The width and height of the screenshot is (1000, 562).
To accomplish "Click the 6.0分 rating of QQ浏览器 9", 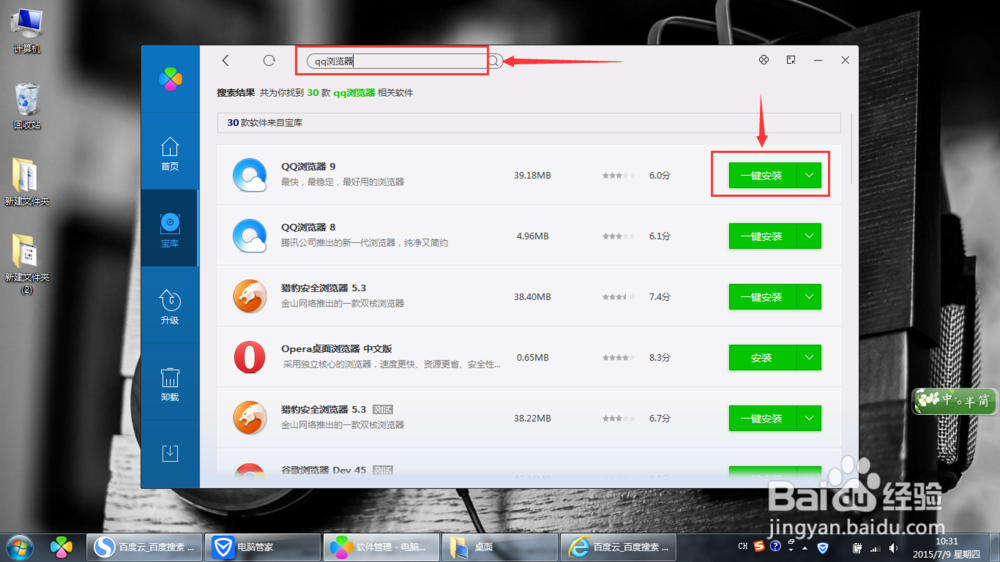I will 659,175.
